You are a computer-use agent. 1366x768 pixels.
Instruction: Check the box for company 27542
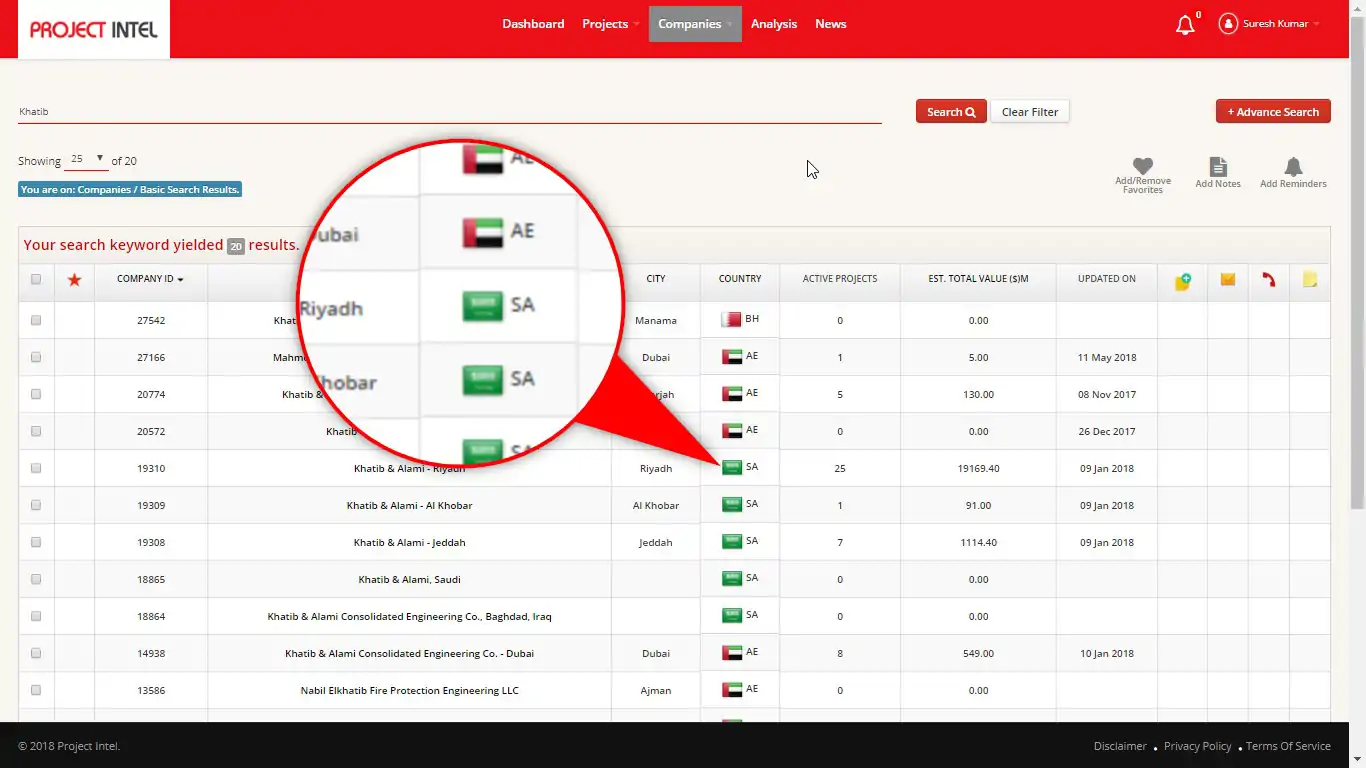[36, 321]
